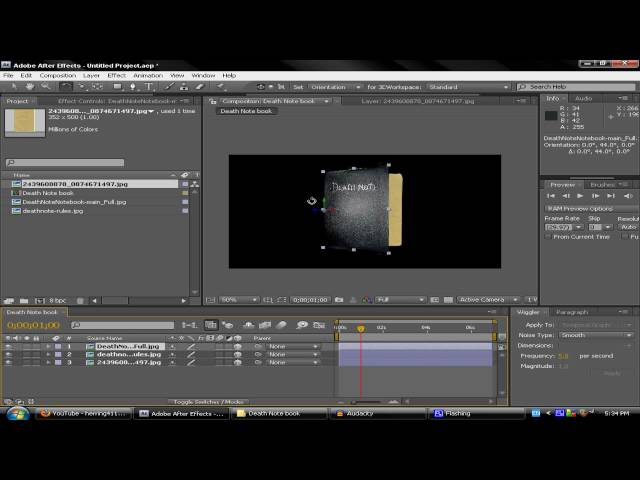The image size is (640, 480).
Task: Click the Take Snapshot camera icon
Action: pyautogui.click(x=339, y=300)
